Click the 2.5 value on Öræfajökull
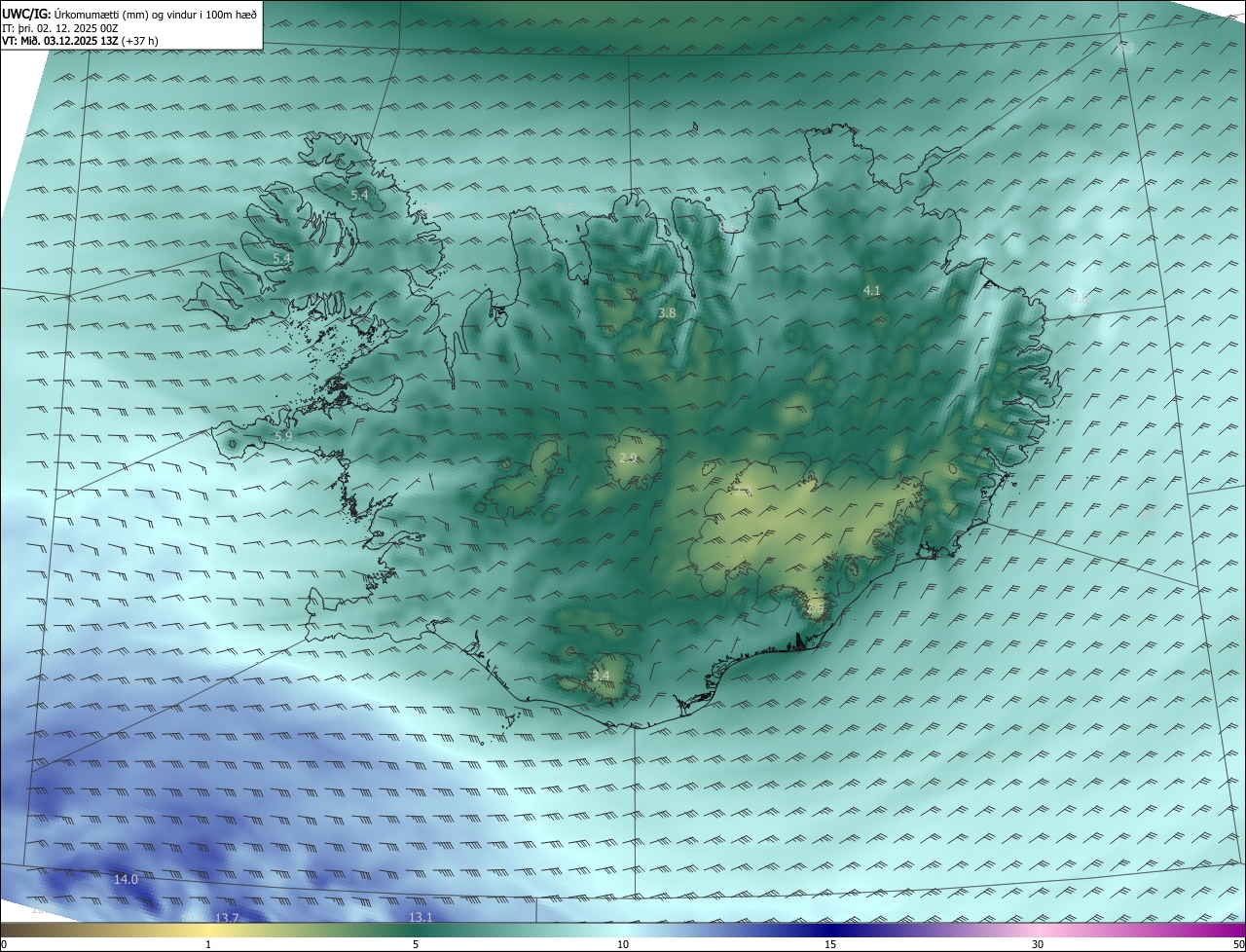Image resolution: width=1246 pixels, height=952 pixels. pos(815,608)
